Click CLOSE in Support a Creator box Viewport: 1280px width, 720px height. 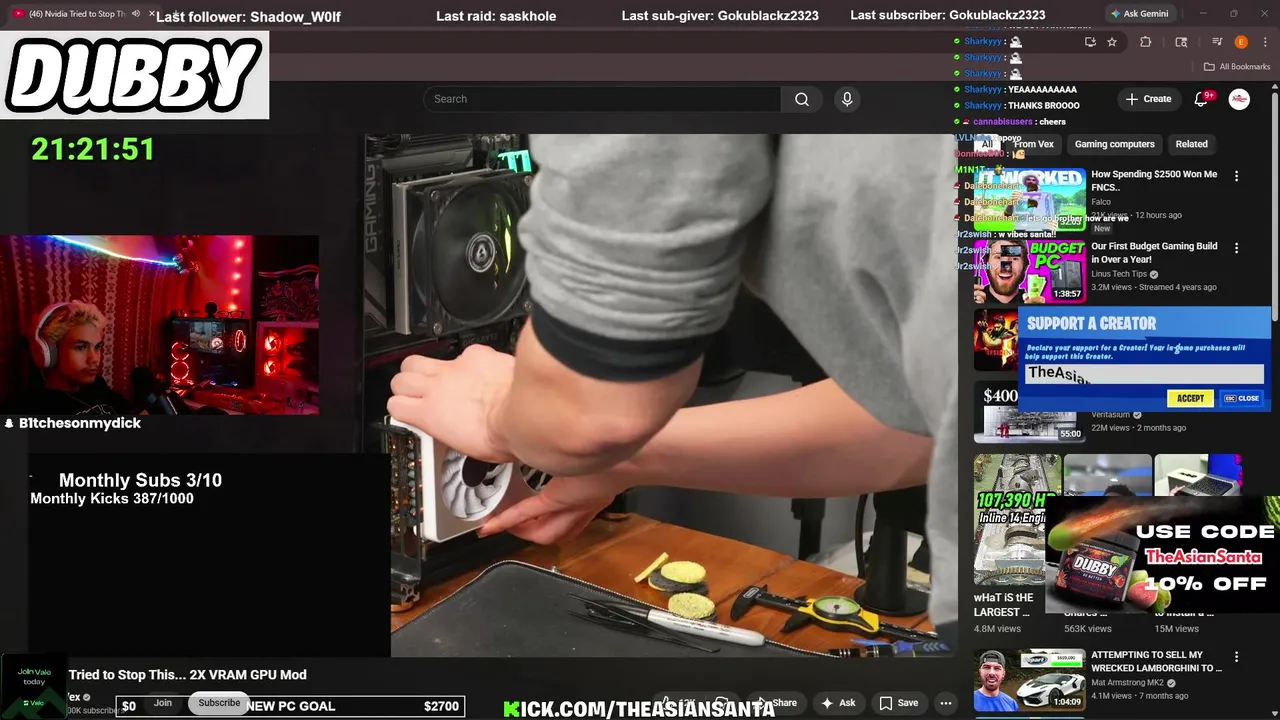pyautogui.click(x=1242, y=398)
